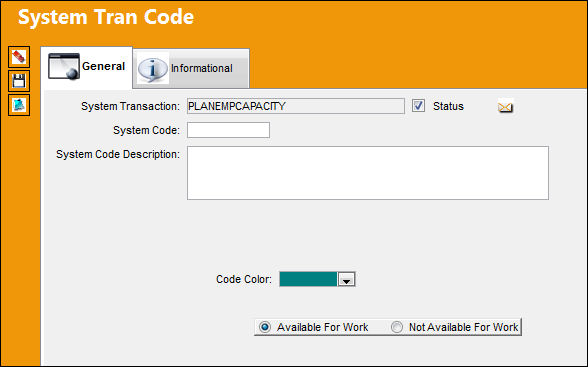Toggle the Status checkbox
Image resolution: width=588 pixels, height=367 pixels.
(418, 106)
